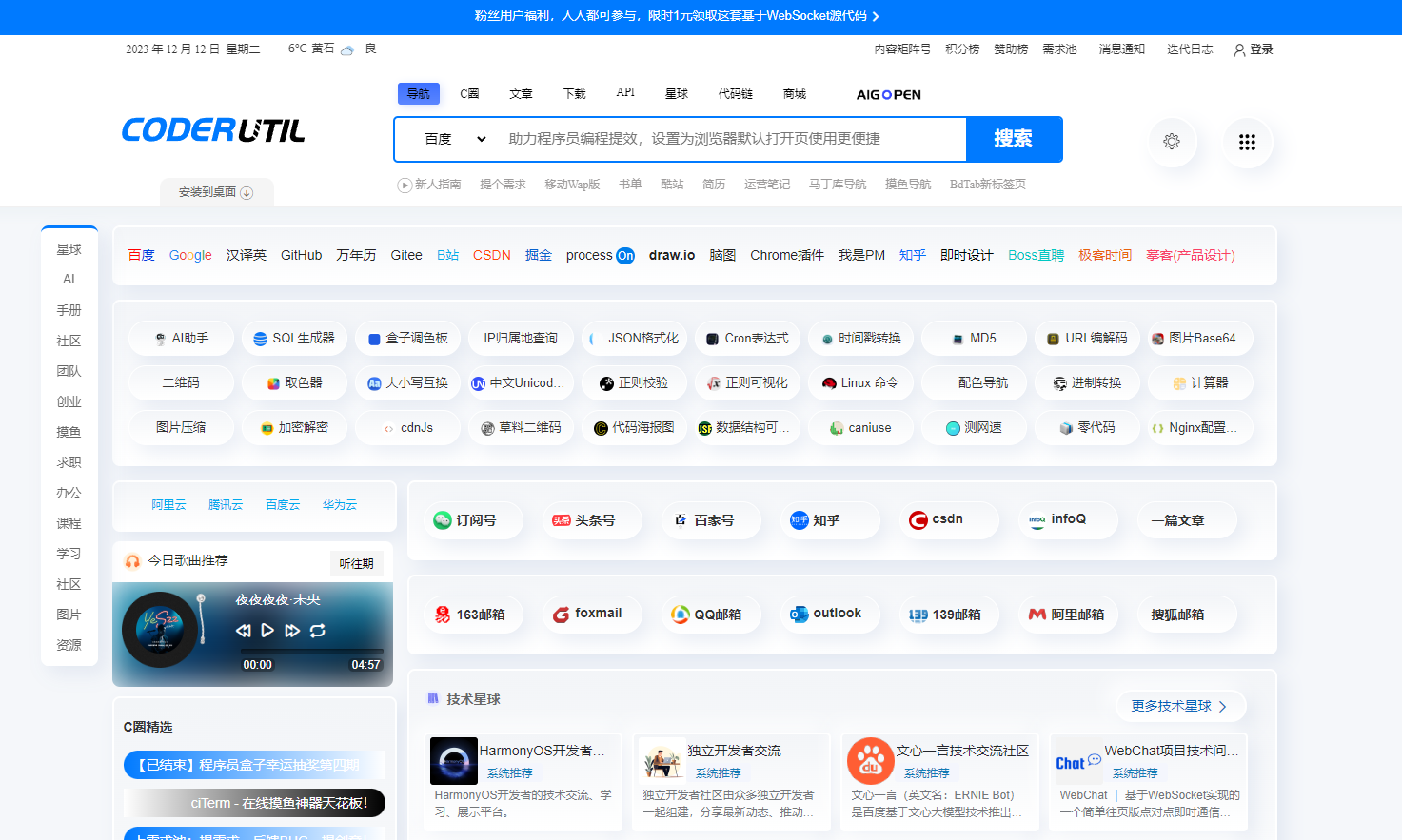Click the 听往期 button
This screenshot has height=840, width=1402.
pyautogui.click(x=357, y=563)
